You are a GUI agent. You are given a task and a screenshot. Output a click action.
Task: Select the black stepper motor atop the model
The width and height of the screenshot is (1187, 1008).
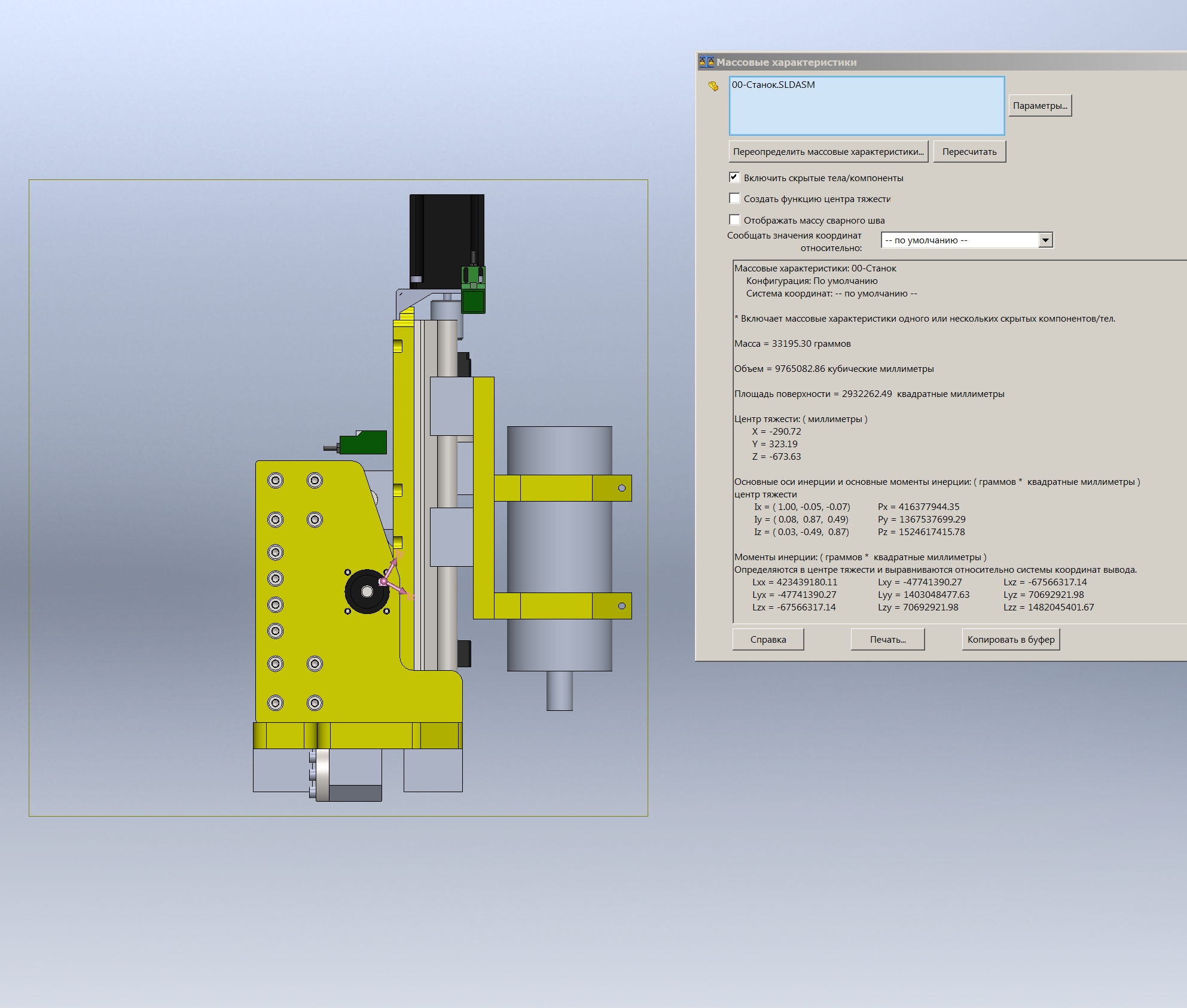point(446,240)
